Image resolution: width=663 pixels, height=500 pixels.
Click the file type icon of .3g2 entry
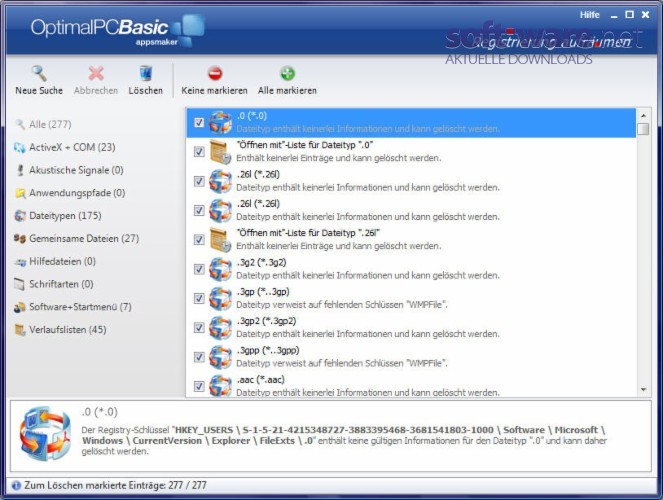click(220, 269)
